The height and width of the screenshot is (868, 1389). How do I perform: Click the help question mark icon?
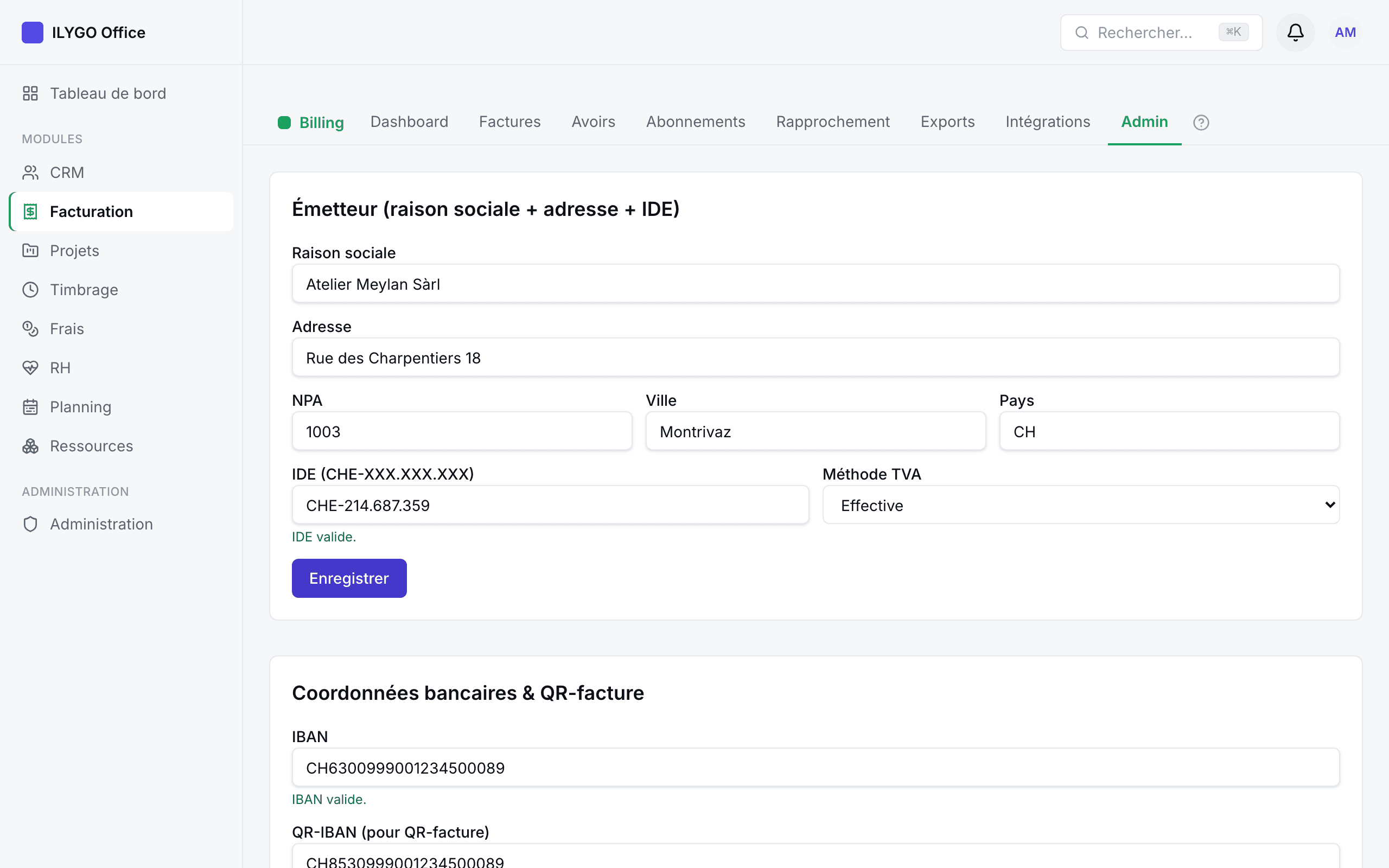[x=1201, y=122]
